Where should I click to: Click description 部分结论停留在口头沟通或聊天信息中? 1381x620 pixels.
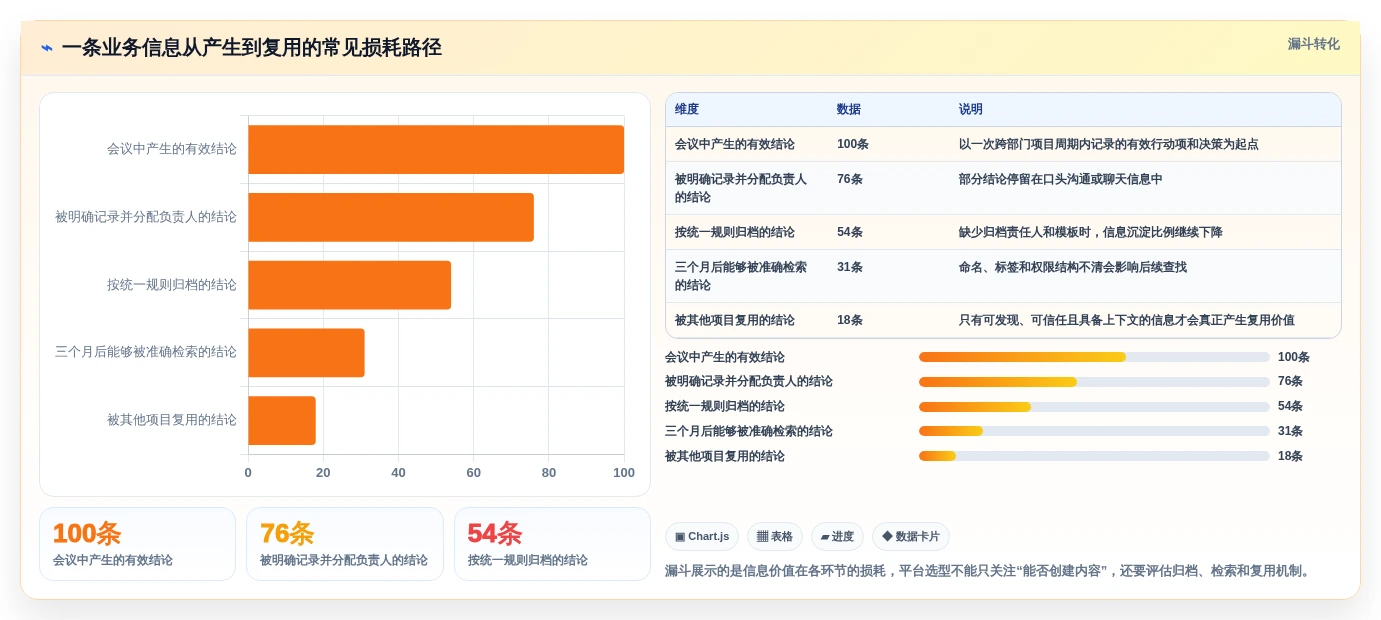tap(1061, 179)
